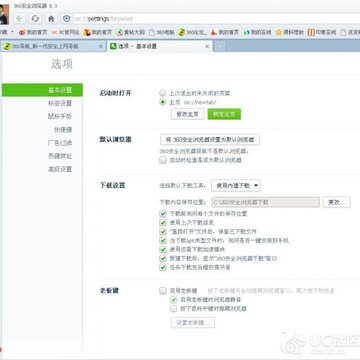This screenshot has height=360, width=360.
Task: Toggle ask save location before download checkbox
Action: pos(163,214)
